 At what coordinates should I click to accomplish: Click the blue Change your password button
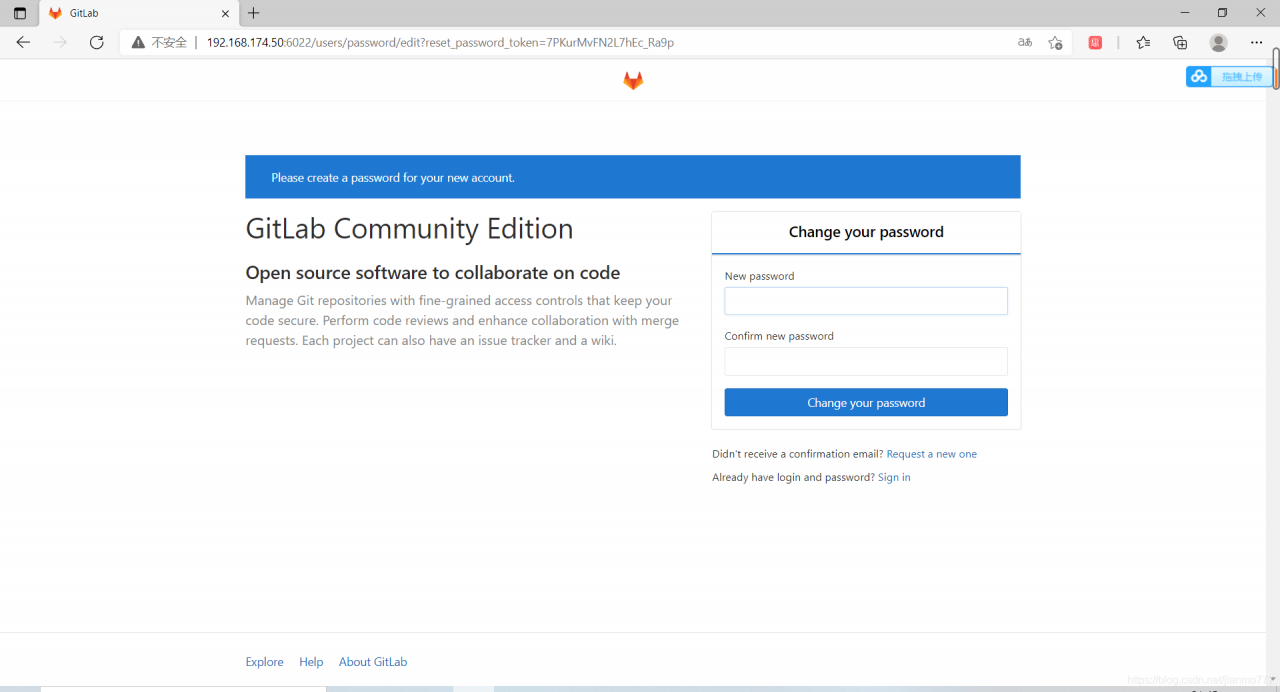click(866, 402)
